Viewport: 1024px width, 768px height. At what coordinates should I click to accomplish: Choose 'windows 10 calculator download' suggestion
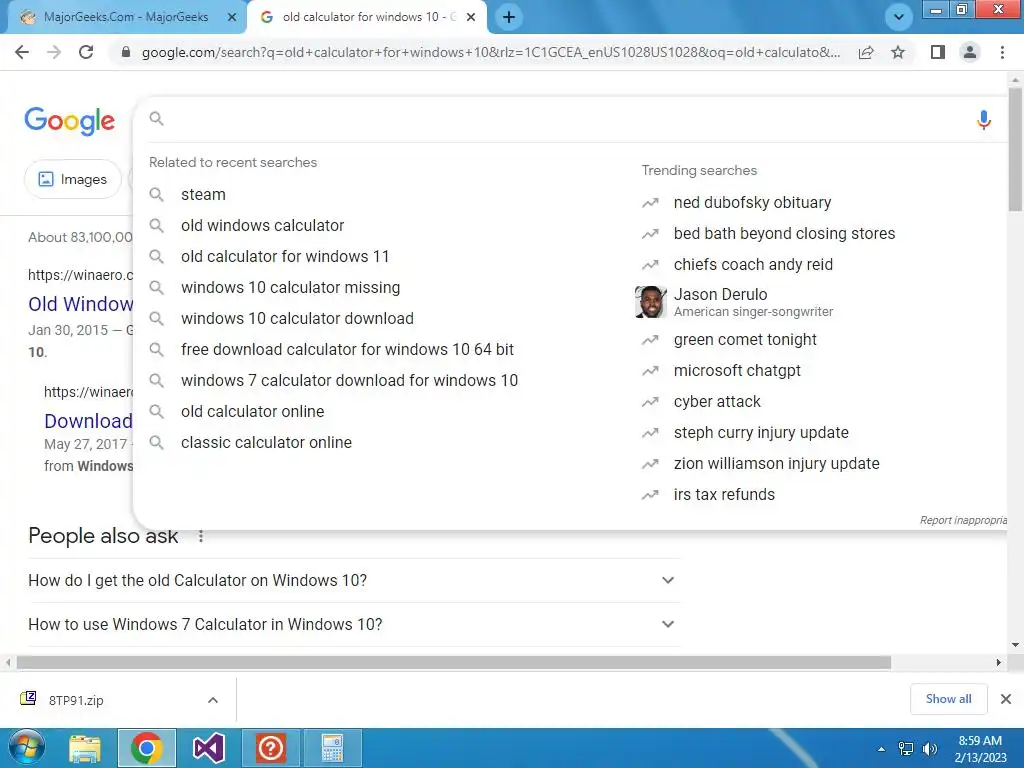[297, 319]
